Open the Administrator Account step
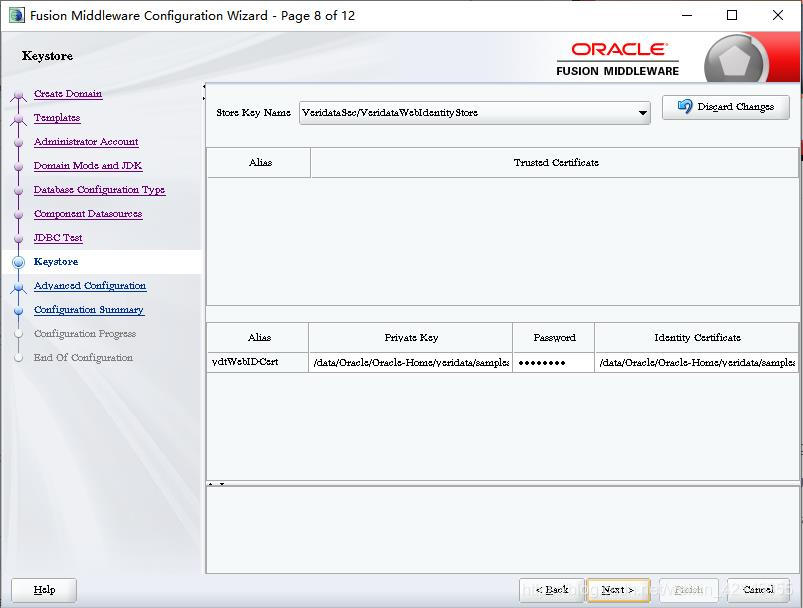 [x=86, y=142]
